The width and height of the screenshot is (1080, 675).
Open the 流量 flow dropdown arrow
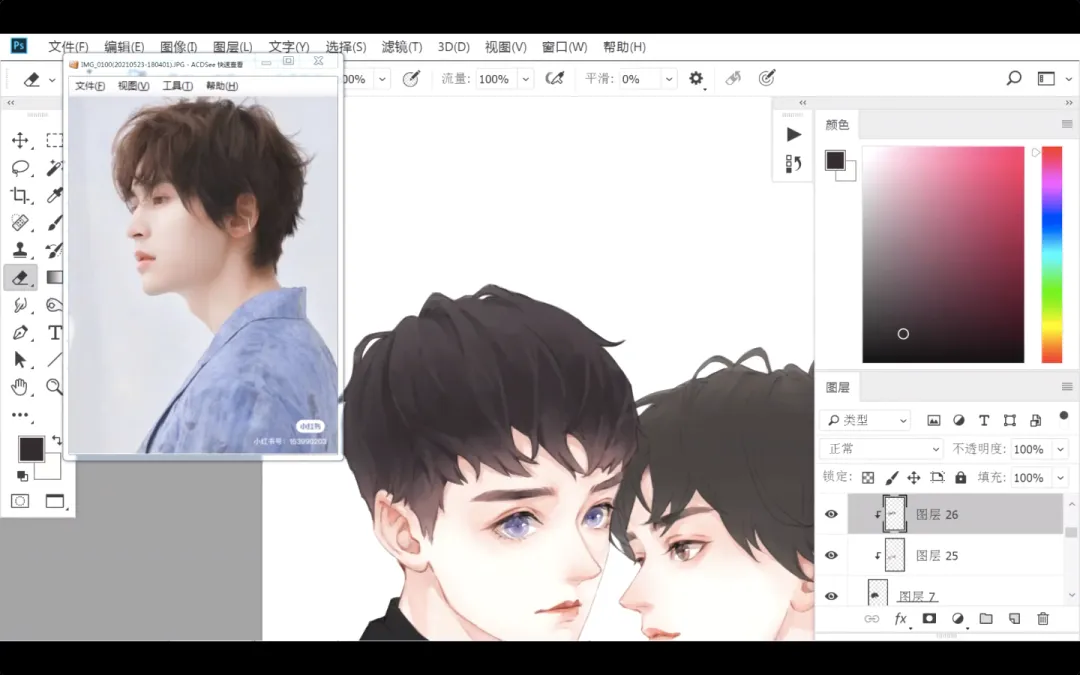[x=526, y=79]
